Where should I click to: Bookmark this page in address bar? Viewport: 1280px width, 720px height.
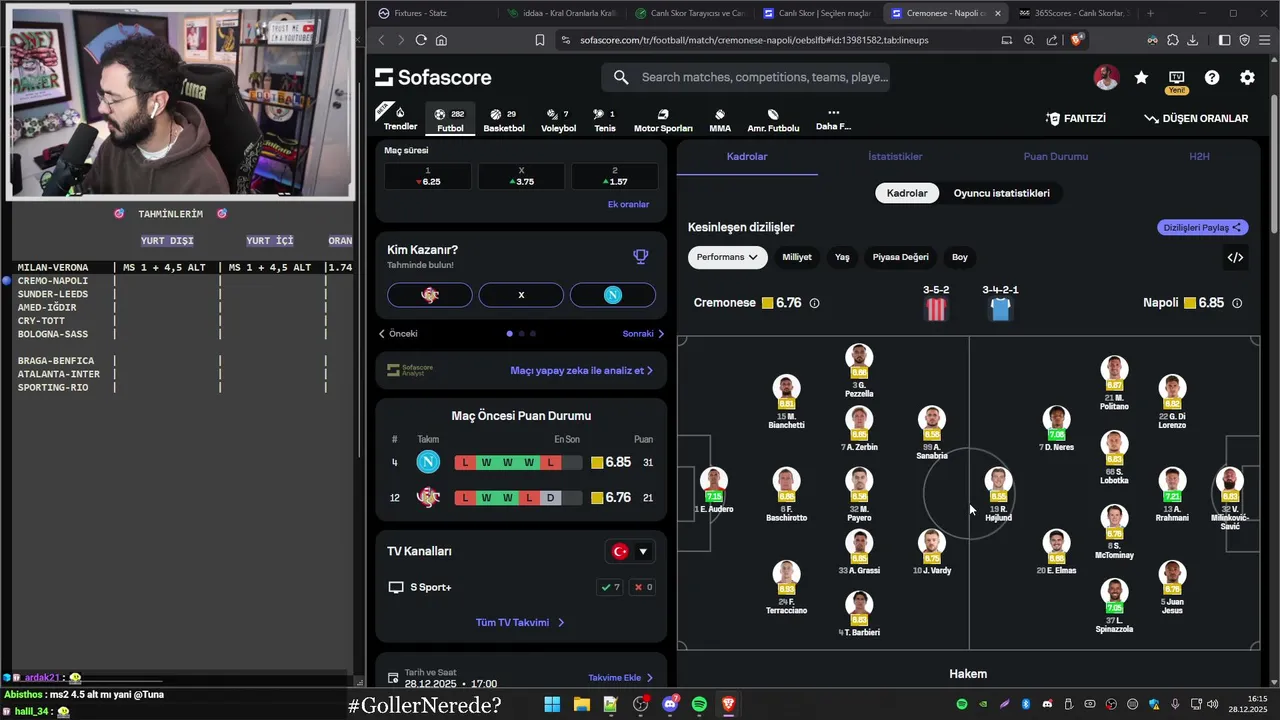[540, 40]
